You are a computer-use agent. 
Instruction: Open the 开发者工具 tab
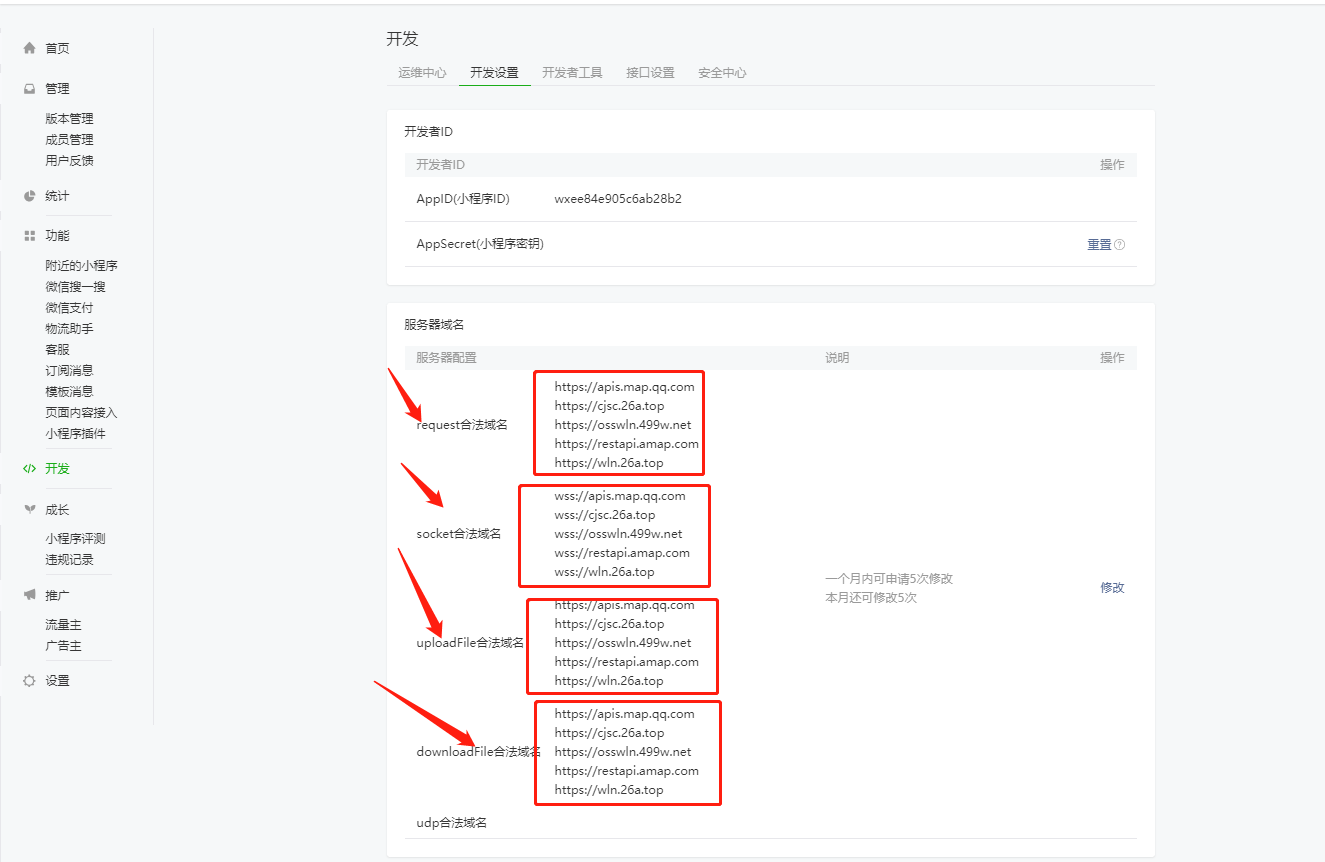(x=572, y=73)
